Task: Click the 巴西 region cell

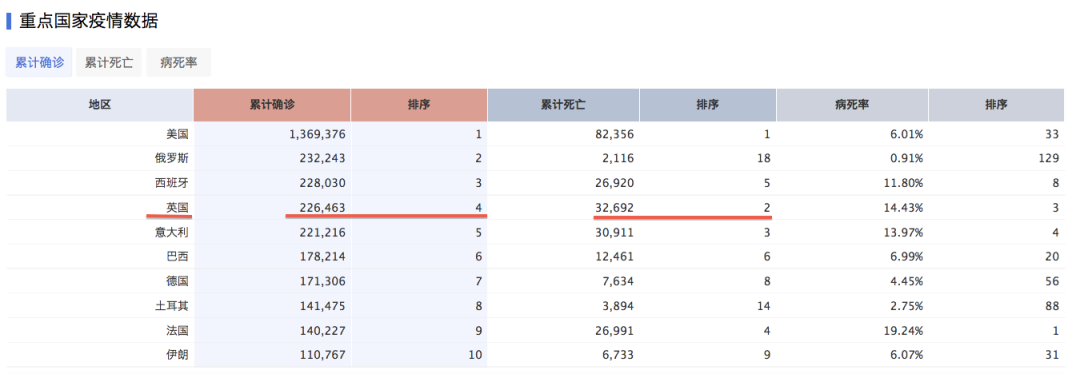Action: 177,257
